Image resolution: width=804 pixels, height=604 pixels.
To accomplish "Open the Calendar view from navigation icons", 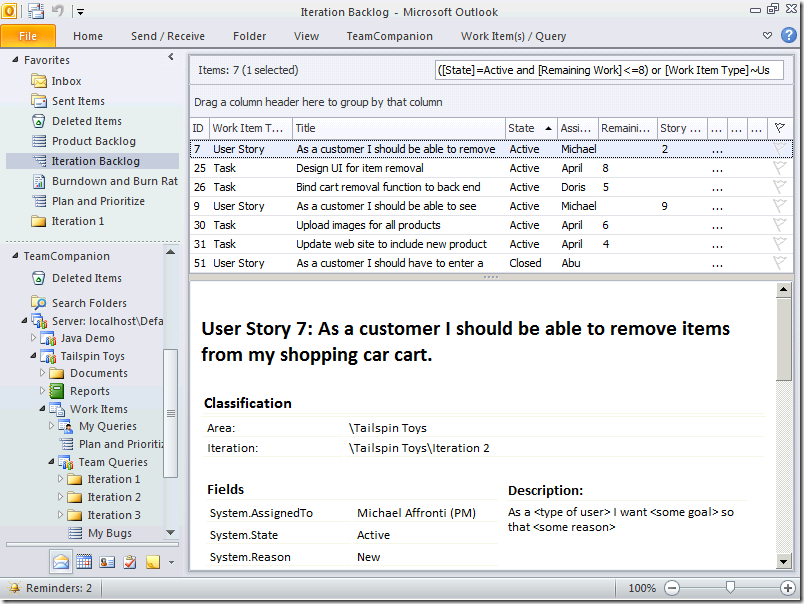I will [84, 562].
